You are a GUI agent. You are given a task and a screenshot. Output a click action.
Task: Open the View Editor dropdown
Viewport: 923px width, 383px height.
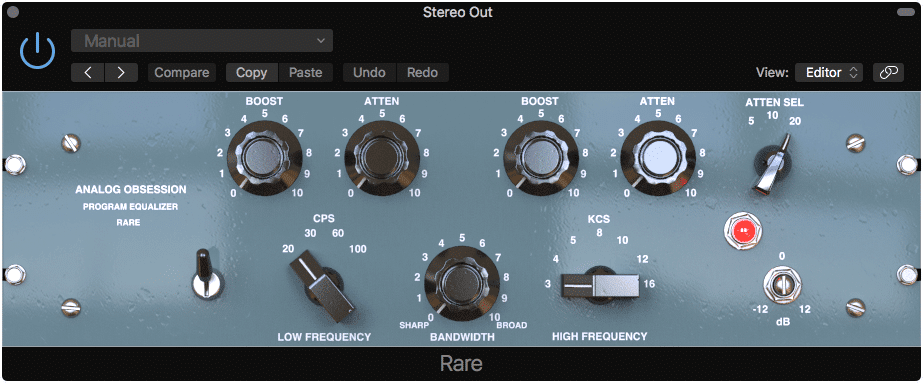tap(829, 73)
